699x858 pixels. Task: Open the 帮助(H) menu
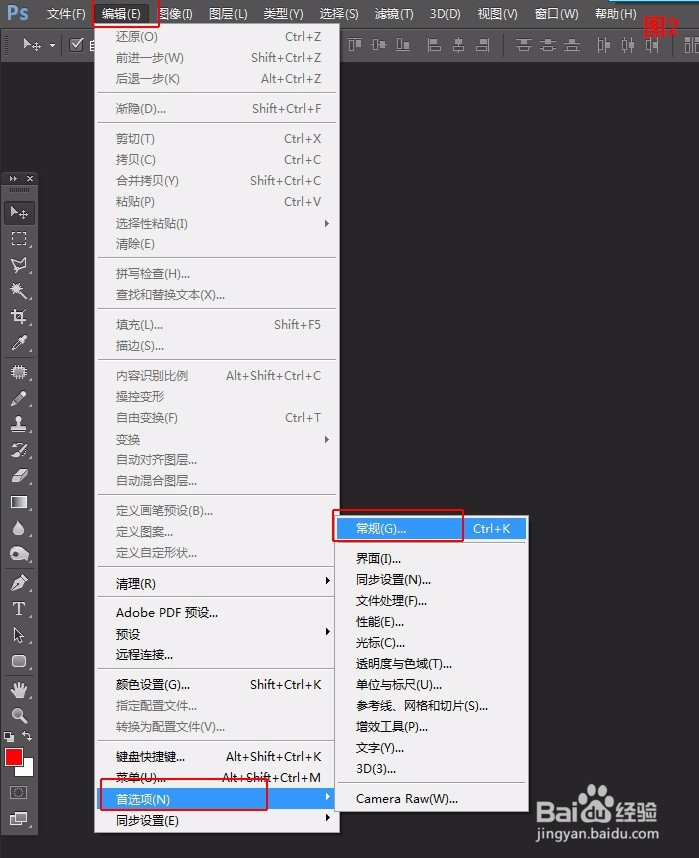615,14
